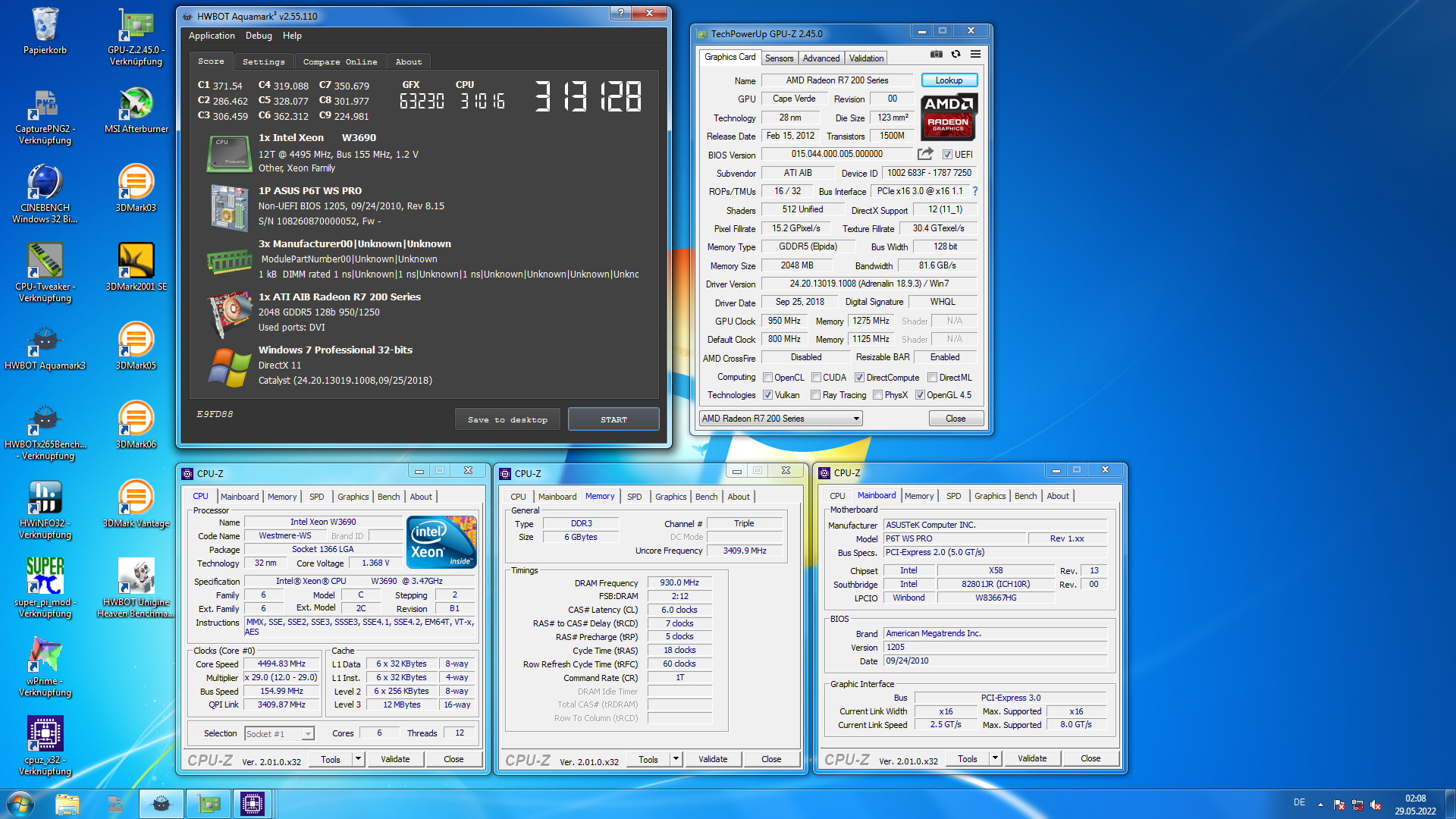Click the Close button in GPU-Z

[x=955, y=419]
